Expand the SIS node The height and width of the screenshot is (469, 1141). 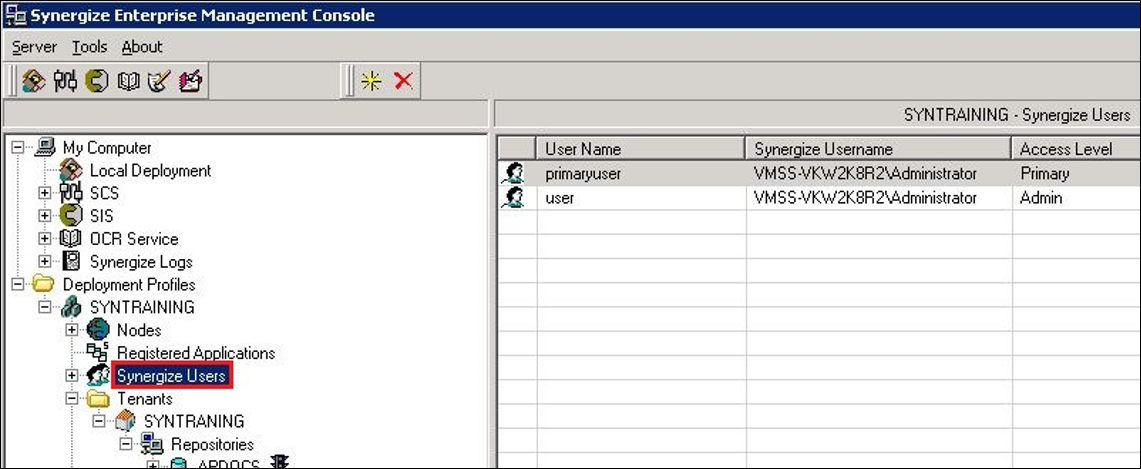[x=44, y=216]
